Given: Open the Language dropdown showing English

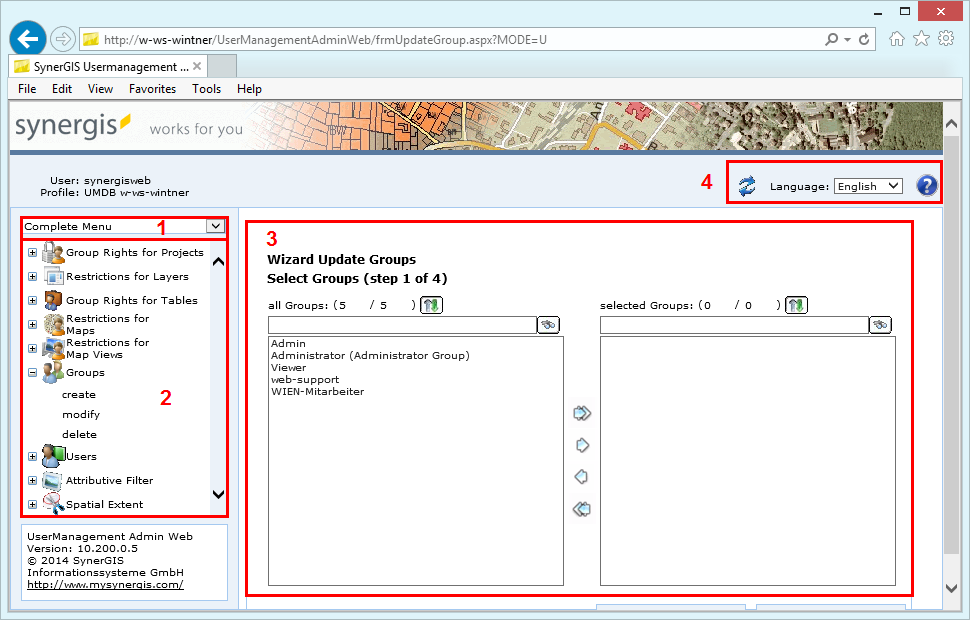Looking at the screenshot, I should point(867,185).
